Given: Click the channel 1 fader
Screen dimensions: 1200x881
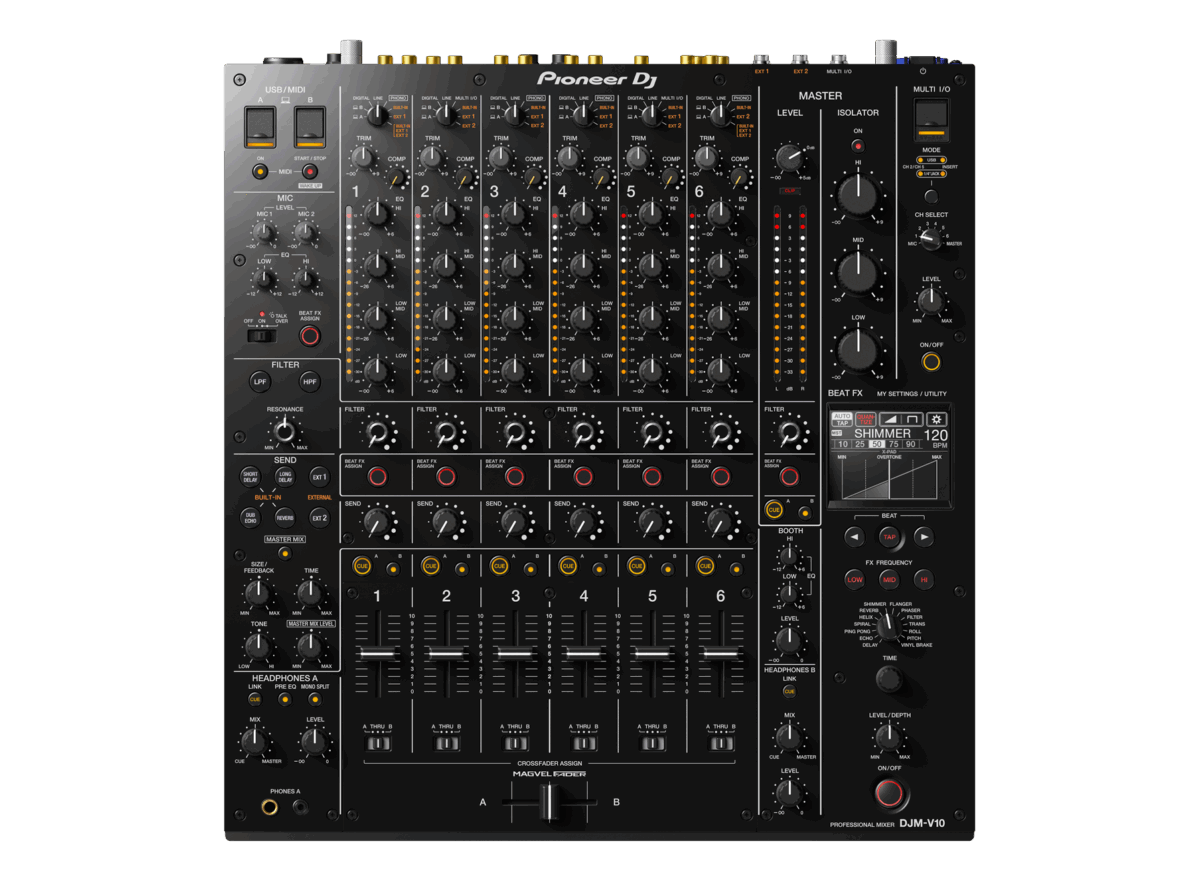Looking at the screenshot, I should pos(377,653).
